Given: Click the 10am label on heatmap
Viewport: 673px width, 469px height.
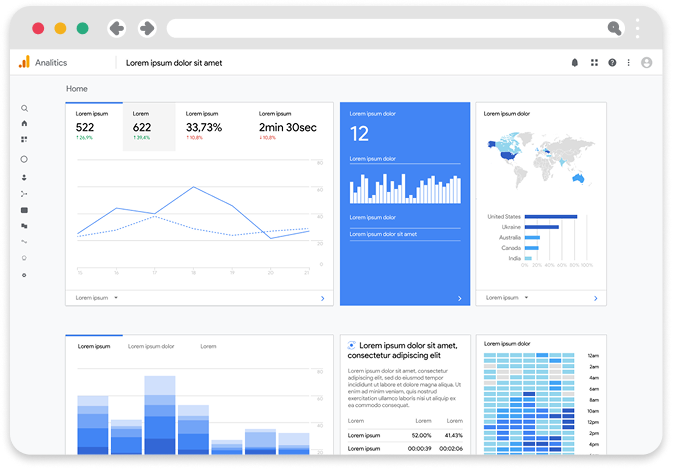Looking at the screenshot, I should tap(593, 411).
